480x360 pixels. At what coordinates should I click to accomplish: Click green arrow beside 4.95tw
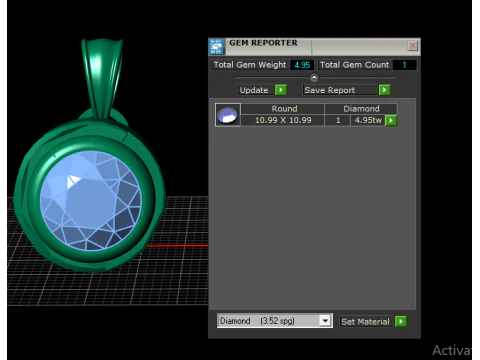pos(391,120)
